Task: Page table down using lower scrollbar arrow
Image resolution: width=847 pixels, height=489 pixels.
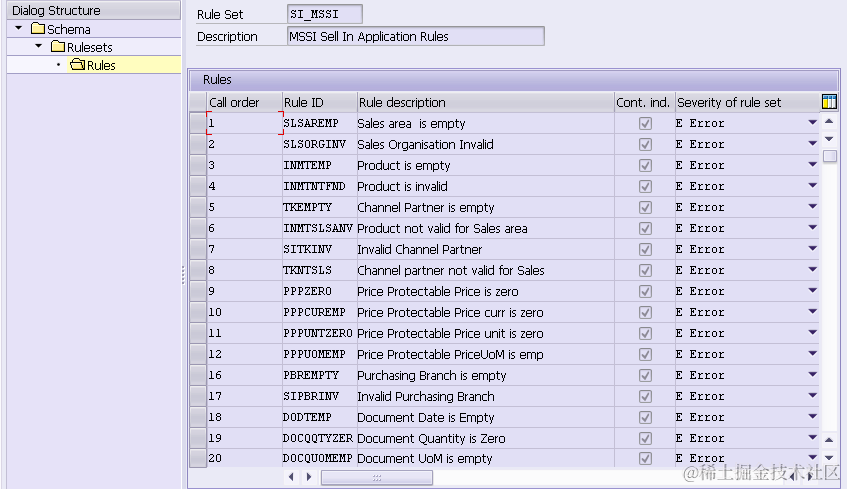Action: (829, 458)
